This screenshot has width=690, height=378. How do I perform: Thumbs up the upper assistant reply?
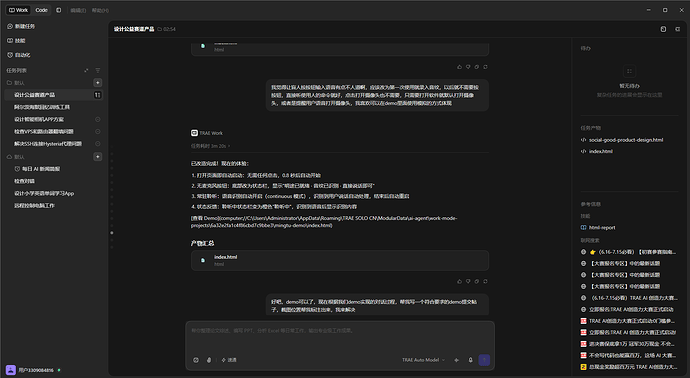pos(459,67)
